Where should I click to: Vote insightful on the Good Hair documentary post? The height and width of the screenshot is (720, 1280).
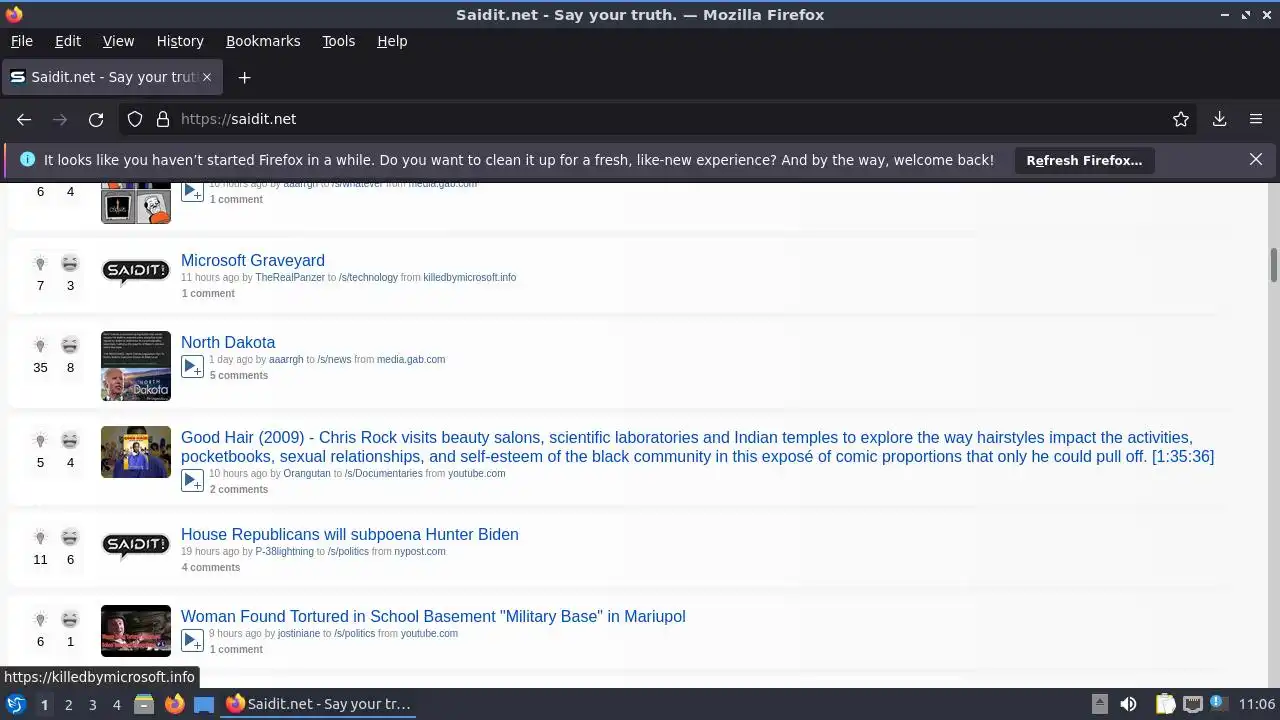40,441
